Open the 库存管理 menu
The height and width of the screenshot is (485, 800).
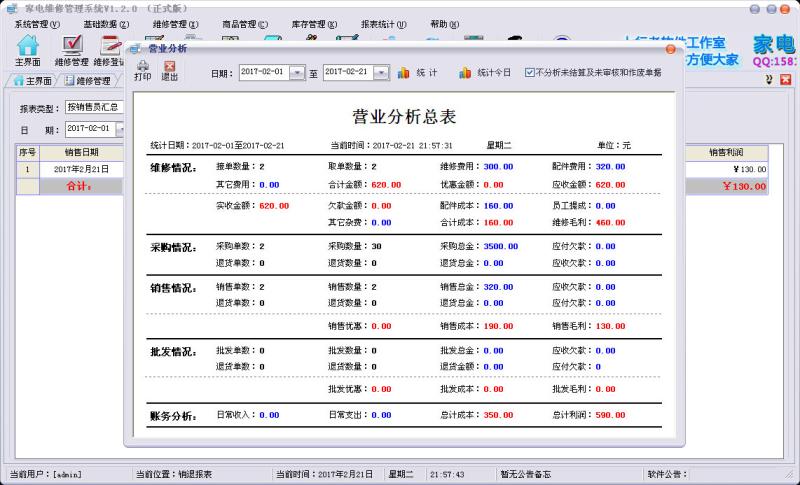click(314, 24)
